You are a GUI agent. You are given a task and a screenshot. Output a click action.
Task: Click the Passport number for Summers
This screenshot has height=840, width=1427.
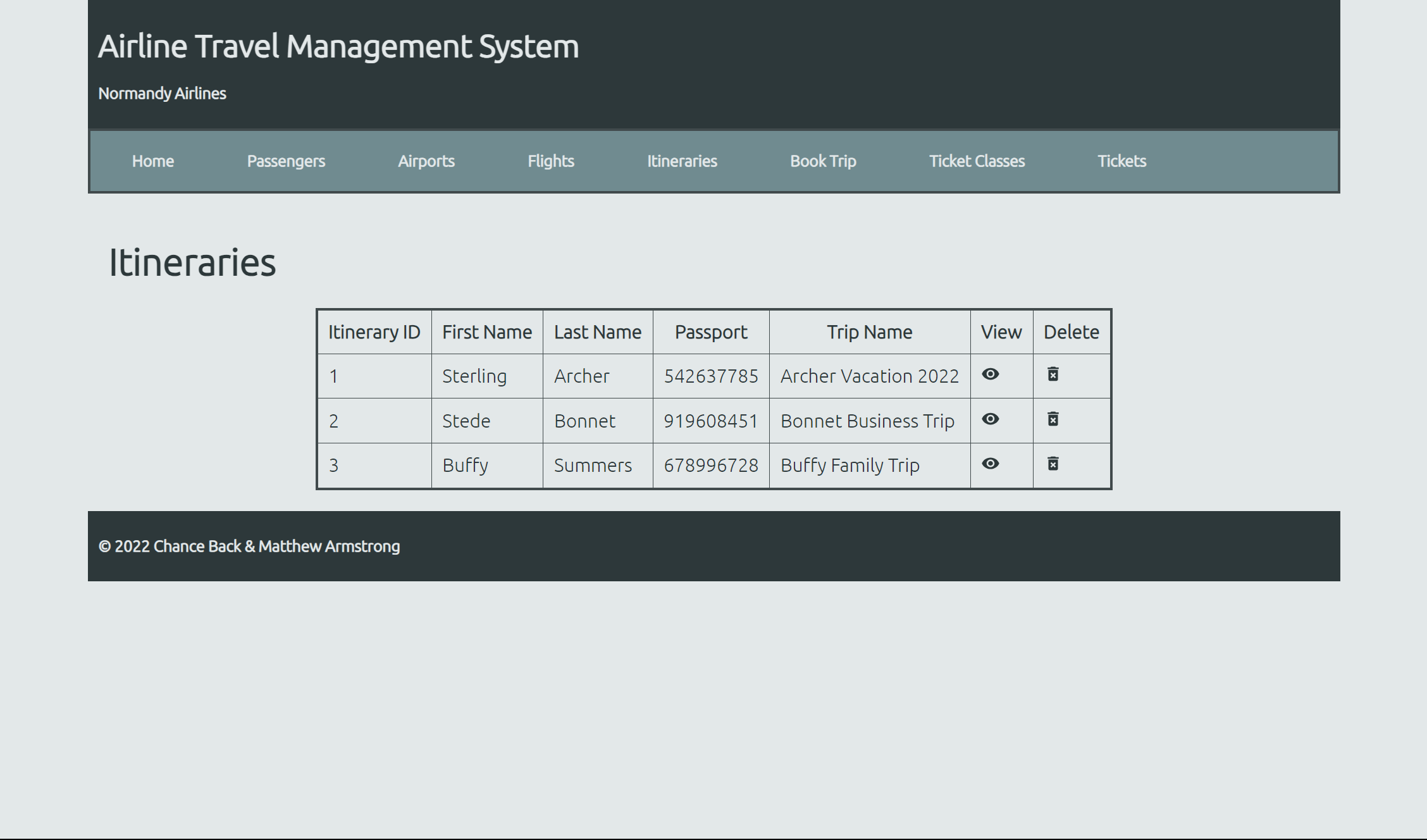pos(711,464)
